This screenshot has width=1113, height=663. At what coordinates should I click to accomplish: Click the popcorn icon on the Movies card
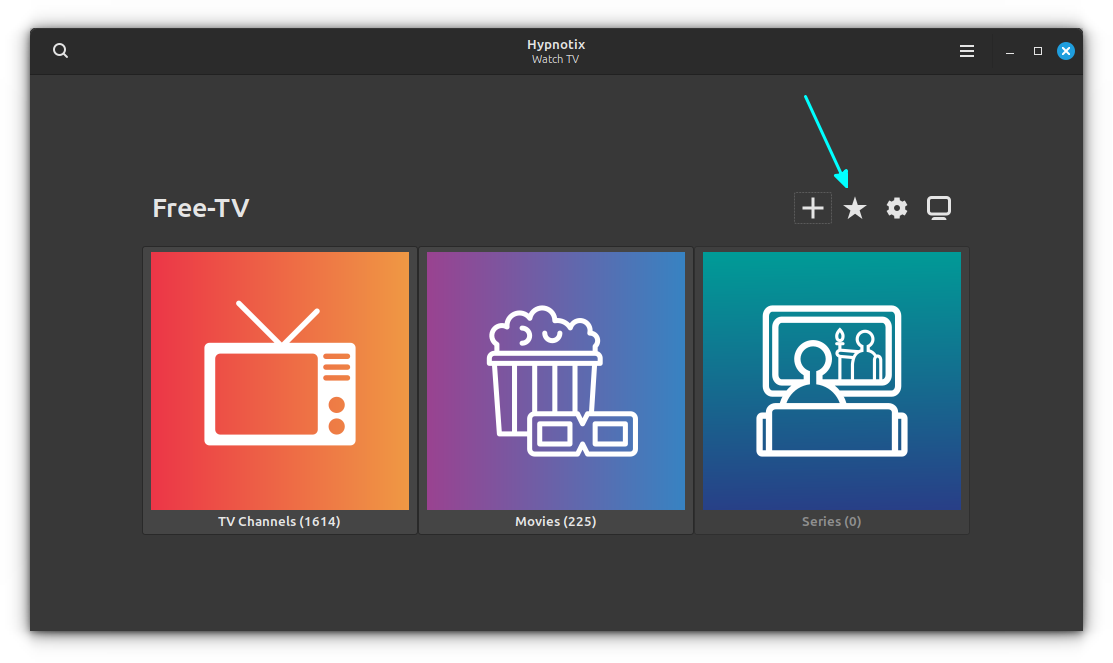click(x=555, y=381)
